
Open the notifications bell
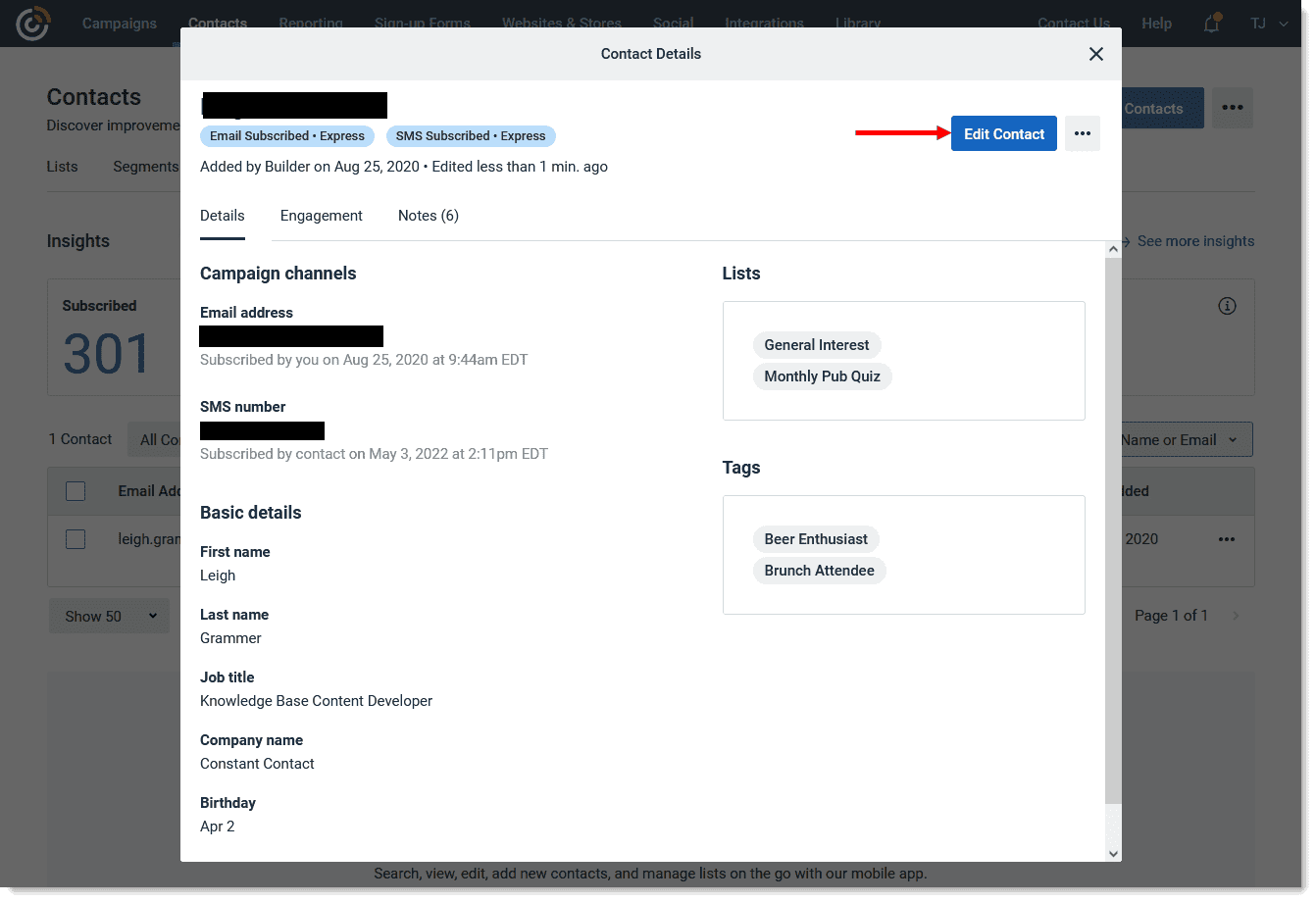1211,24
